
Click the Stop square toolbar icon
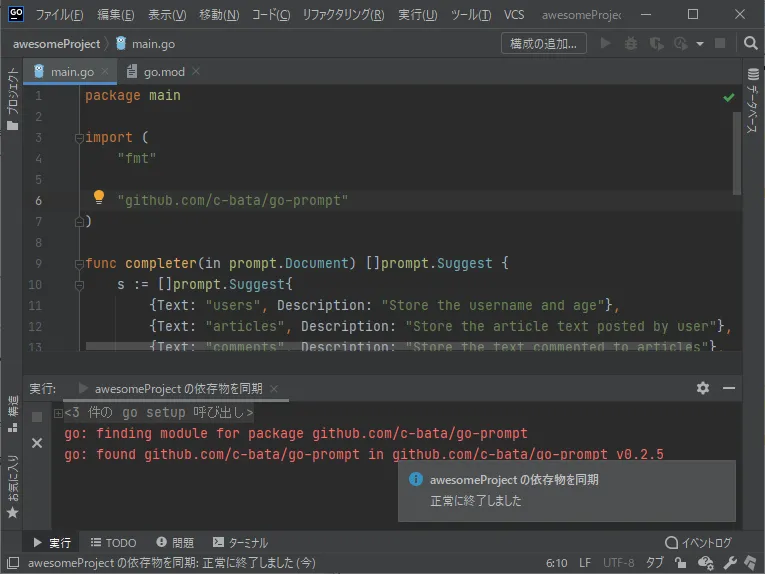[x=720, y=43]
